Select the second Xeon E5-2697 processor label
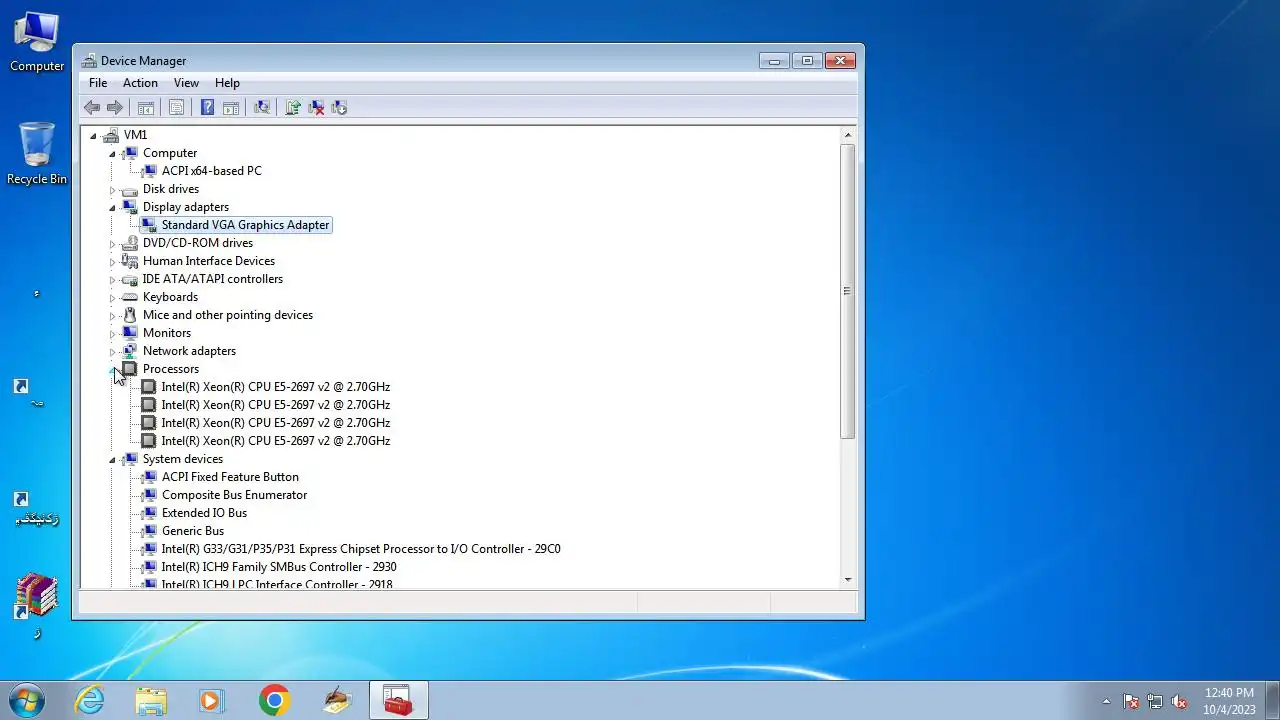1280x720 pixels. 276,405
